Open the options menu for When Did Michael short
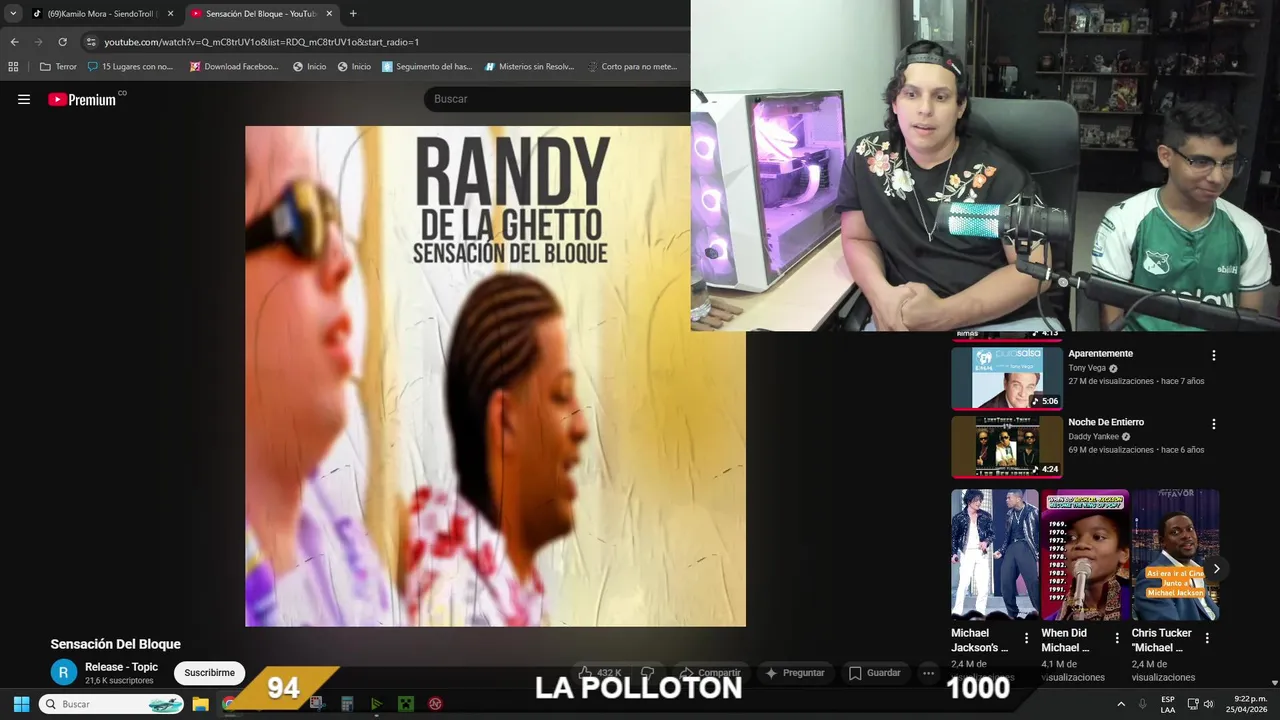 (1117, 638)
